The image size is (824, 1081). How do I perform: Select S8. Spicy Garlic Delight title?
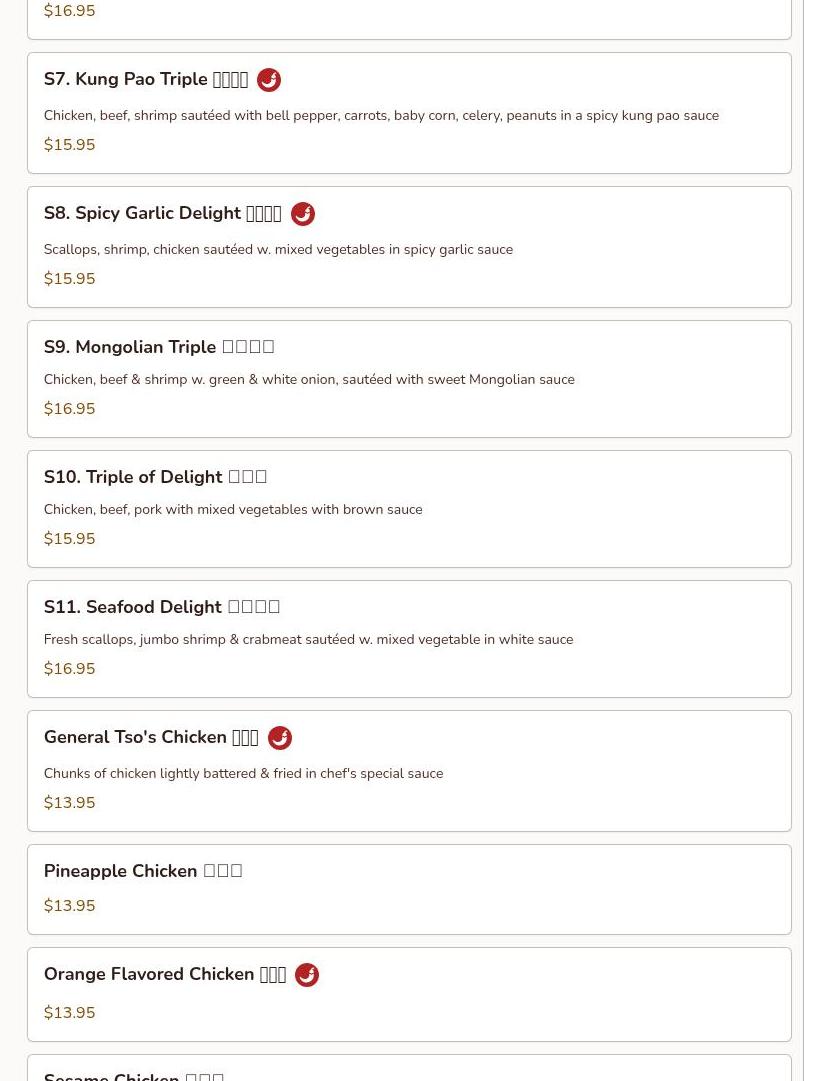tap(162, 214)
